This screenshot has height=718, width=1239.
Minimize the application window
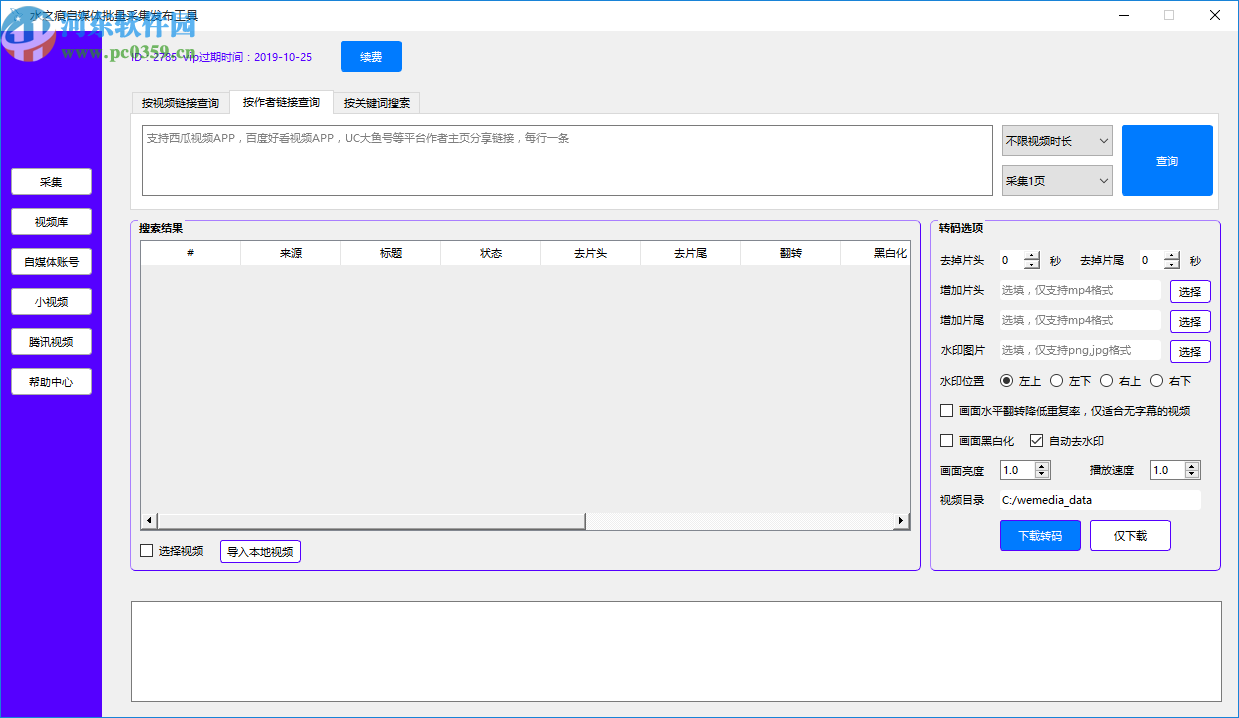1124,15
